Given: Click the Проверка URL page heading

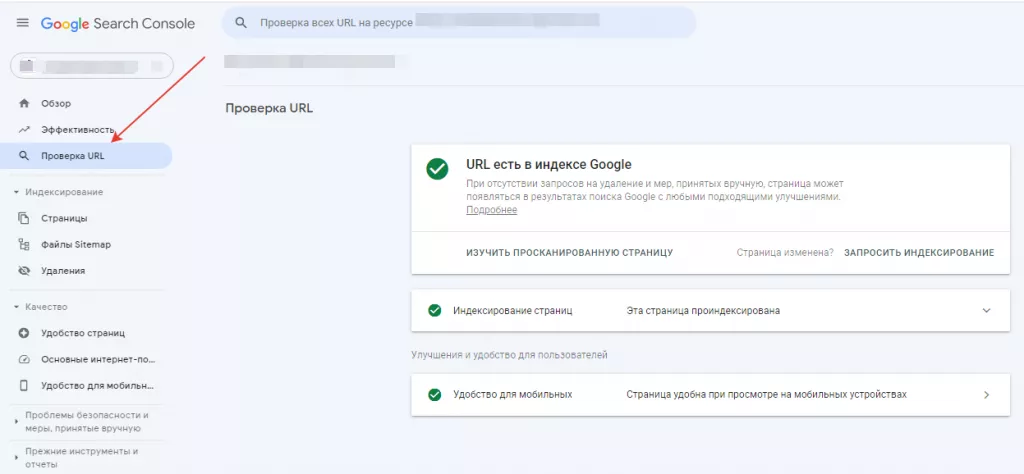Looking at the screenshot, I should click(269, 108).
